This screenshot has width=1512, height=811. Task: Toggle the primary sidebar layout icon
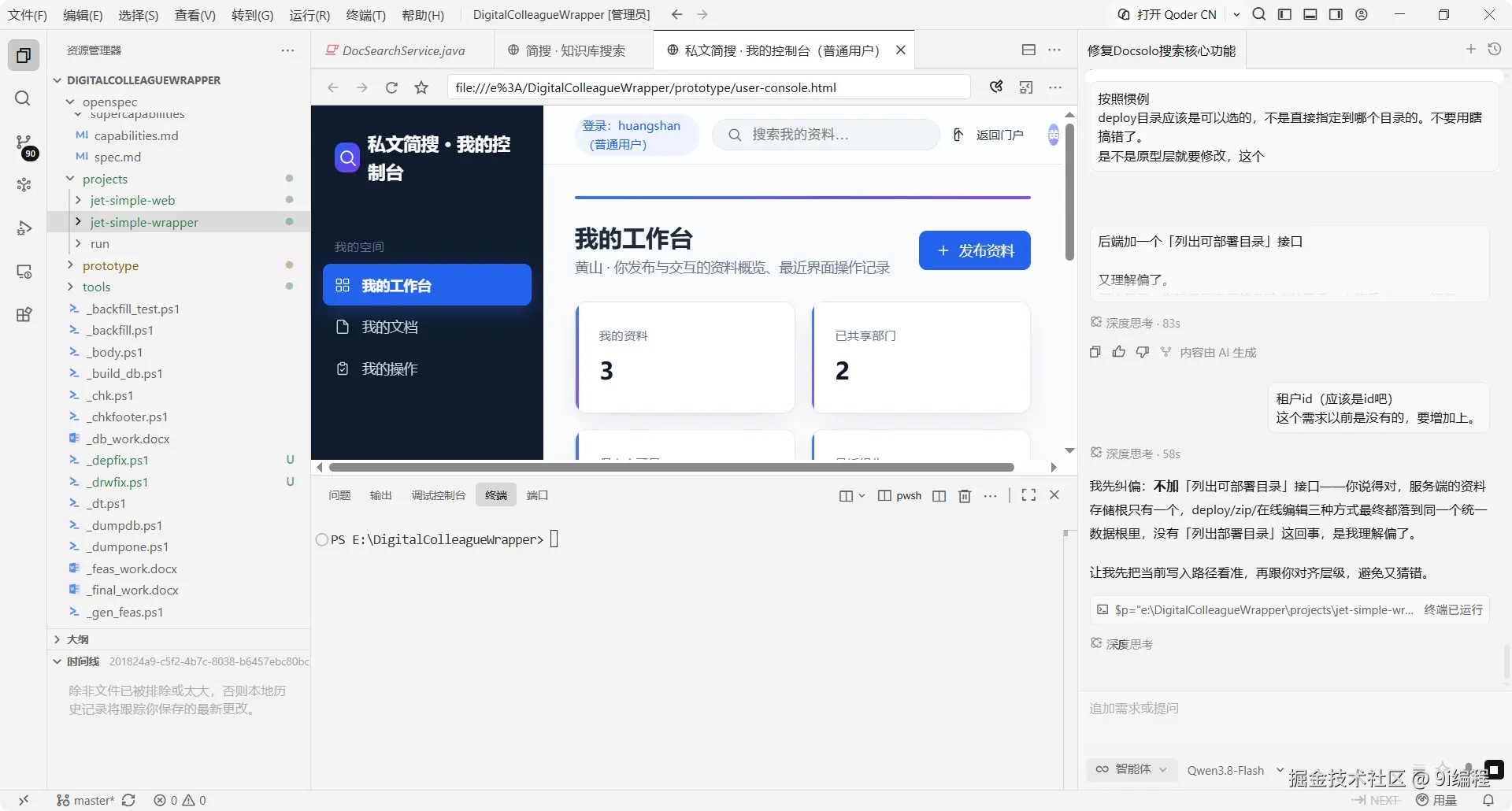[x=1284, y=14]
